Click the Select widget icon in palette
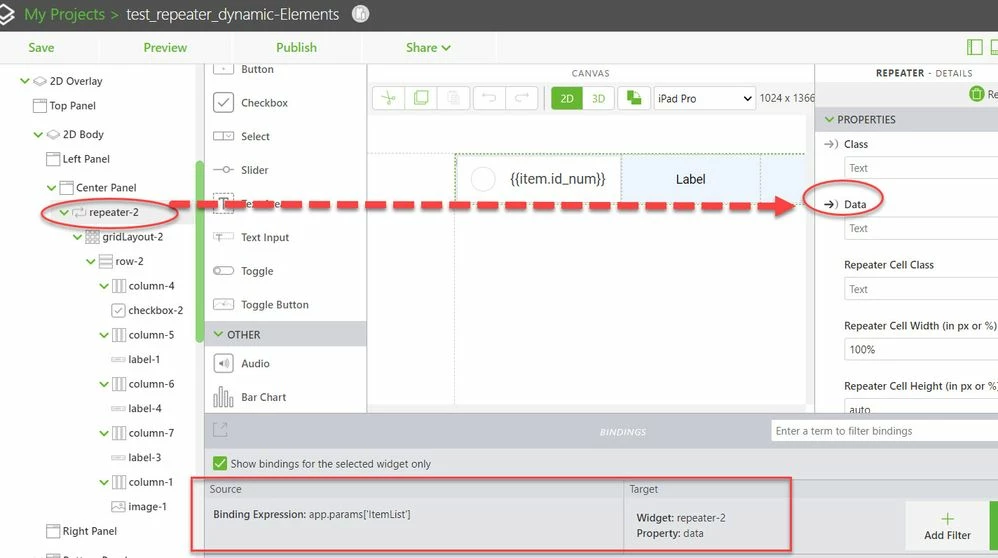 223,136
